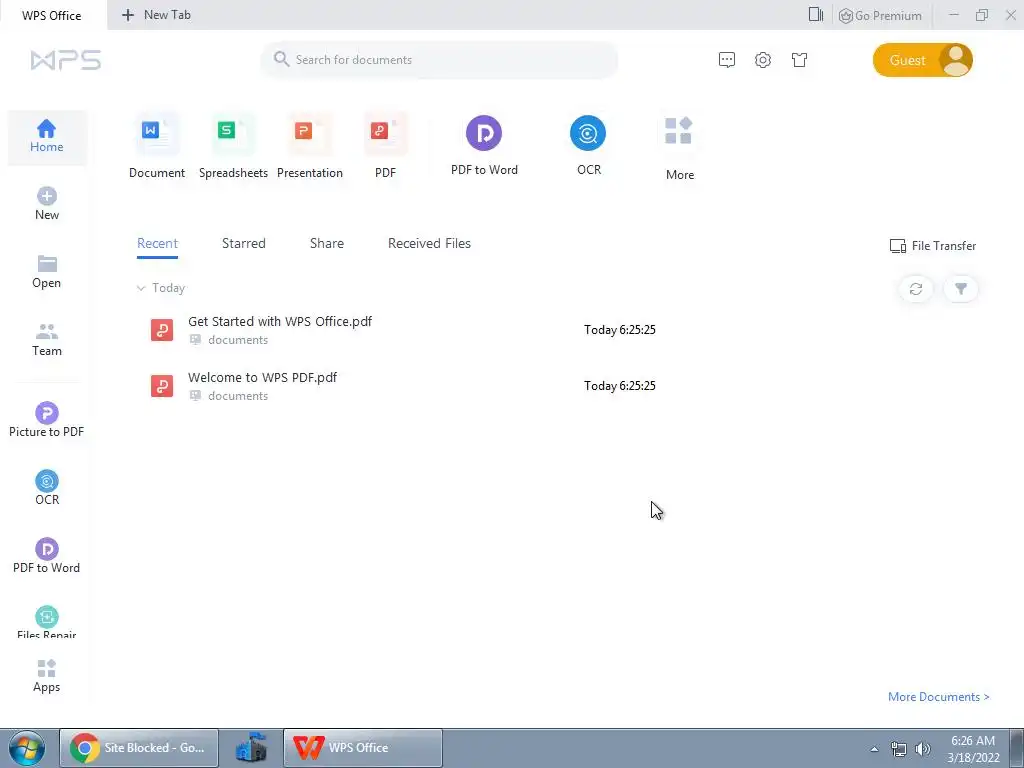
Task: Show hidden system tray icons
Action: (x=874, y=749)
